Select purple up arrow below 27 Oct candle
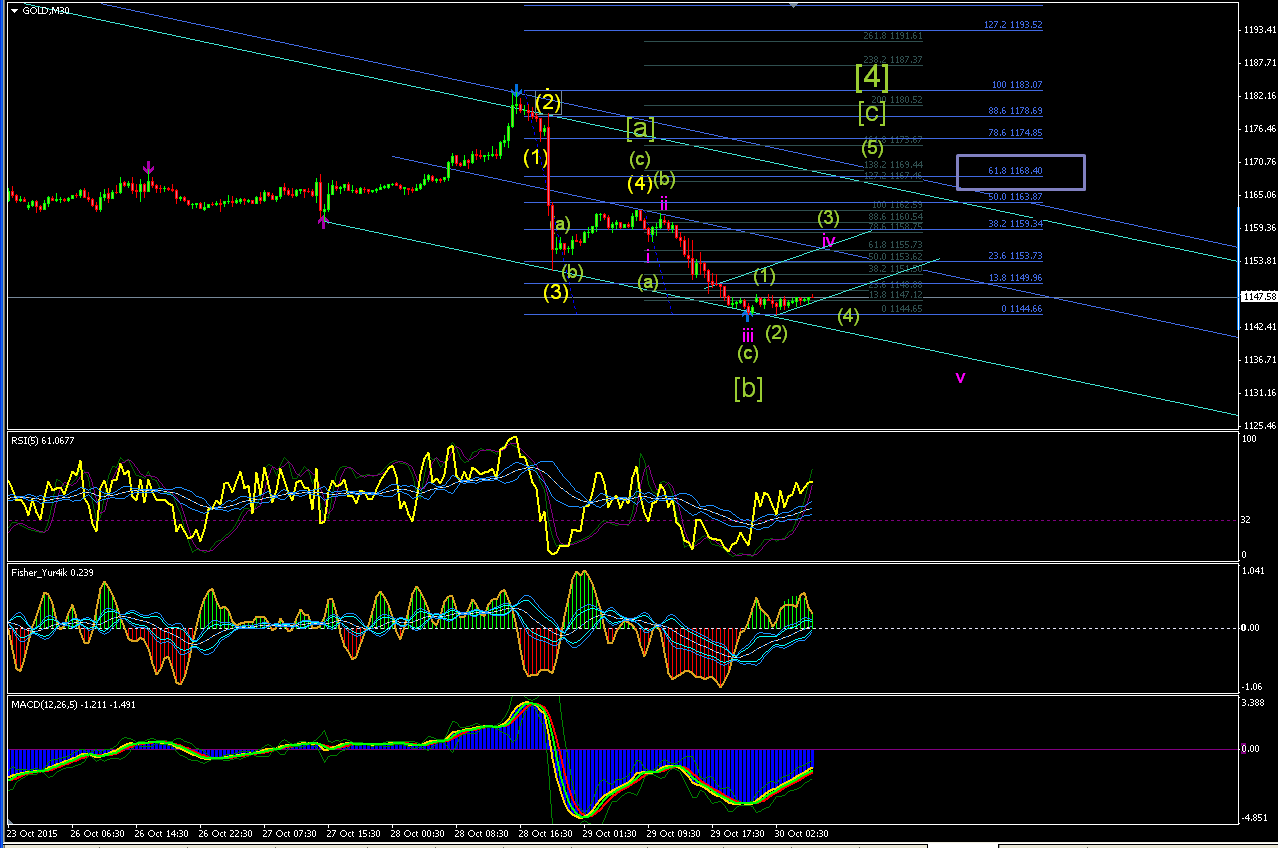 [x=323, y=223]
